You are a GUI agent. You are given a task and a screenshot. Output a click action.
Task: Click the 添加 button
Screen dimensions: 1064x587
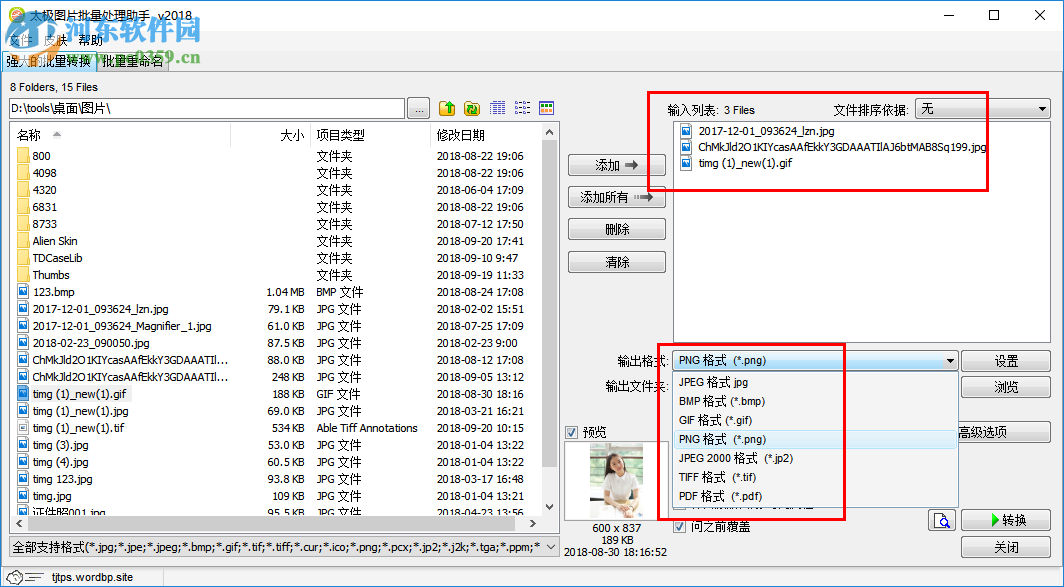616,165
